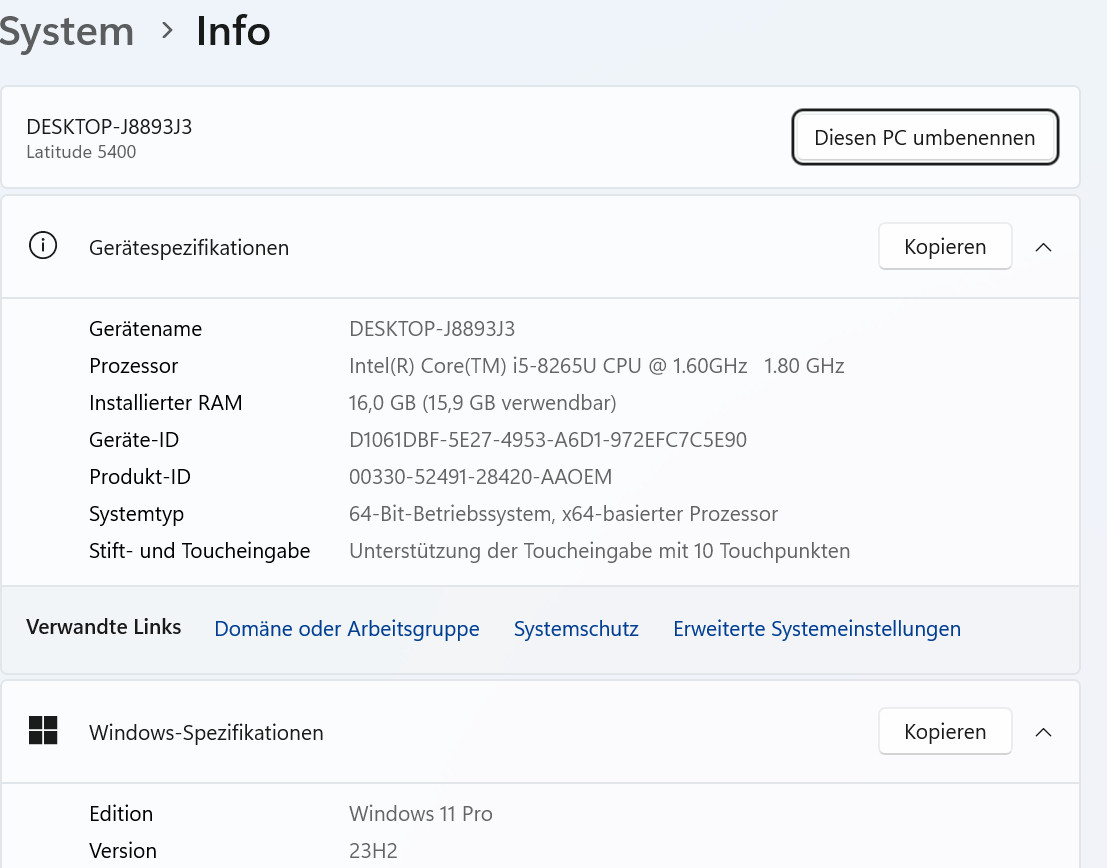Select the Geräte-ID value text
The width and height of the screenshot is (1107, 868).
pos(547,440)
